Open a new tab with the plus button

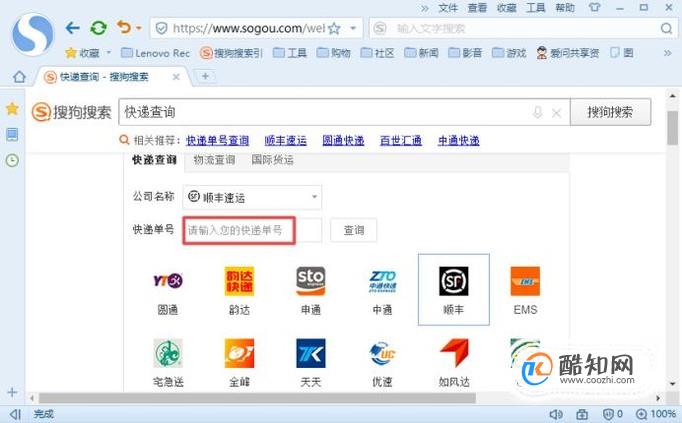(205, 77)
